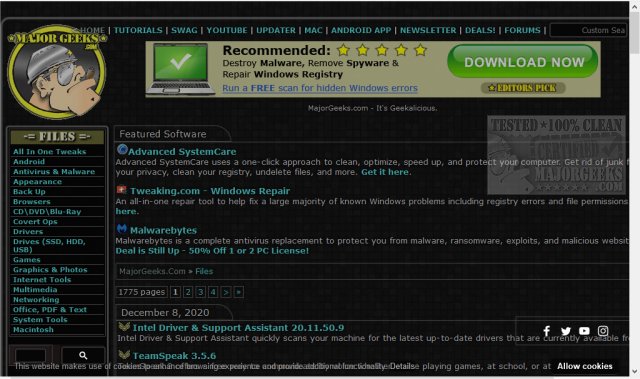
Task: Follow the Get it here link
Action: [x=385, y=172]
